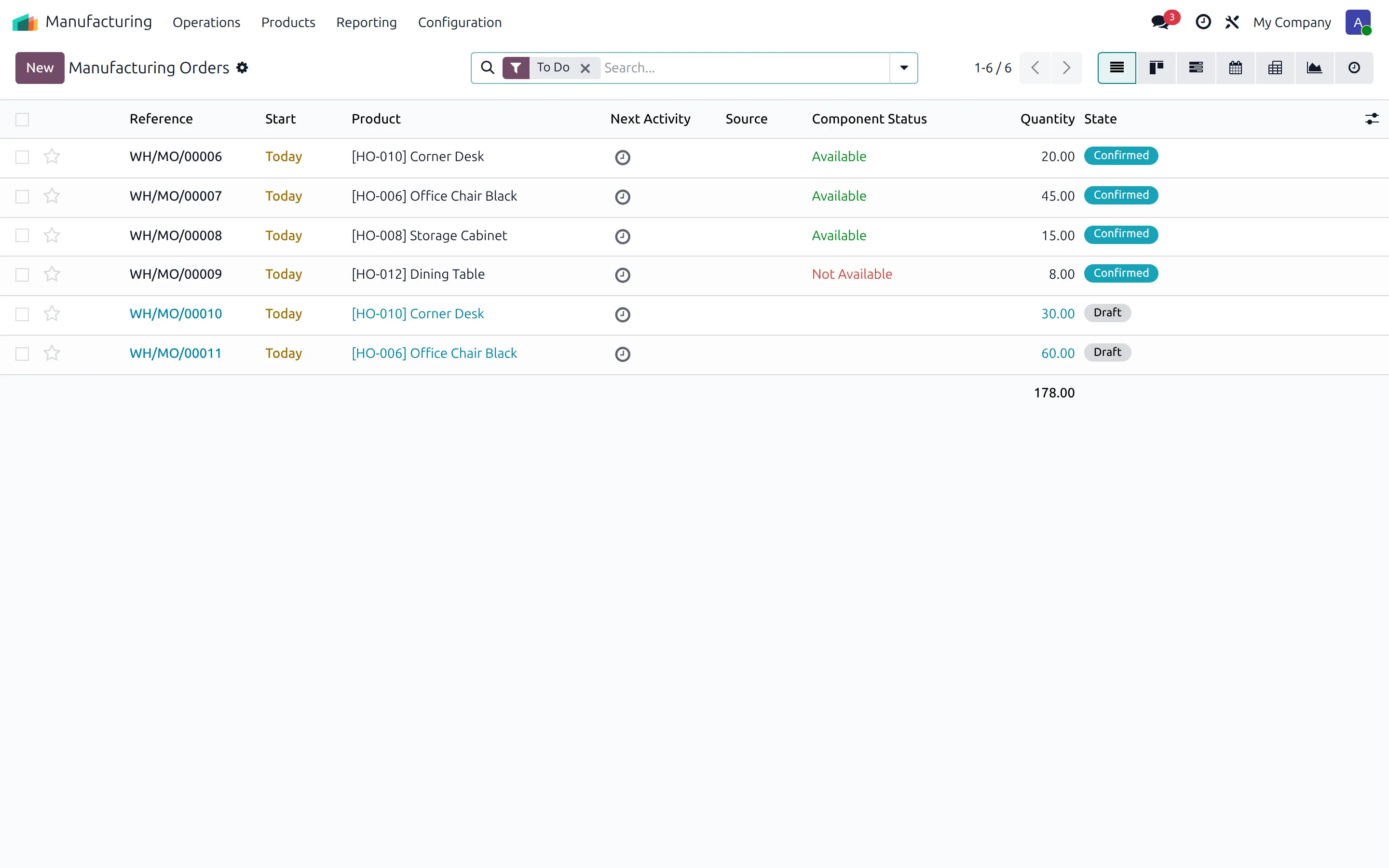
Task: Go to next page of records
Action: 1066,68
